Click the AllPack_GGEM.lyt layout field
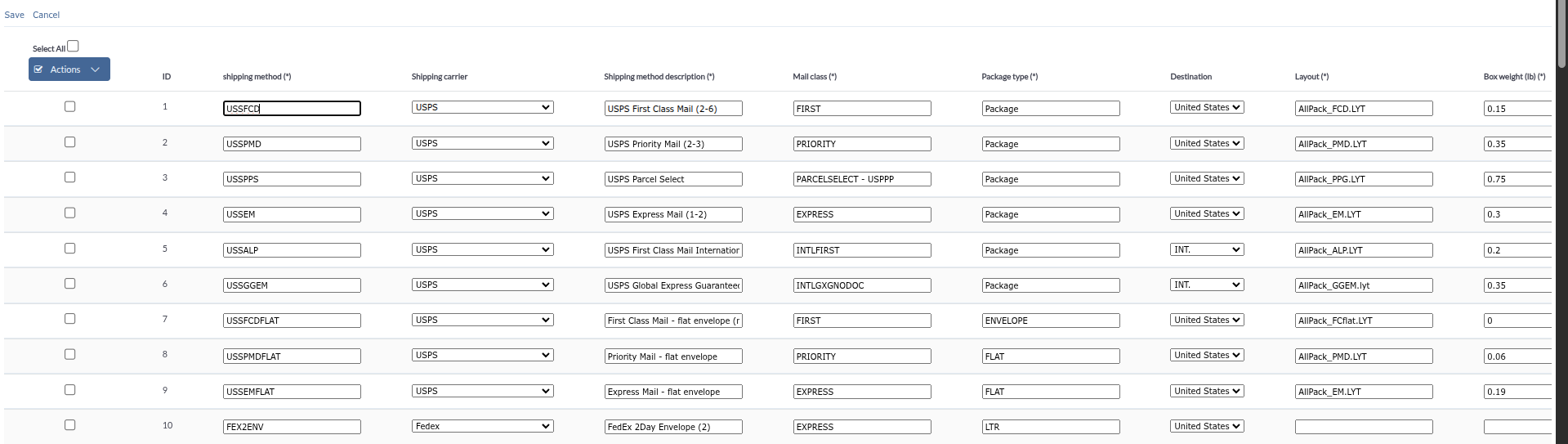The height and width of the screenshot is (444, 1568). click(1363, 285)
